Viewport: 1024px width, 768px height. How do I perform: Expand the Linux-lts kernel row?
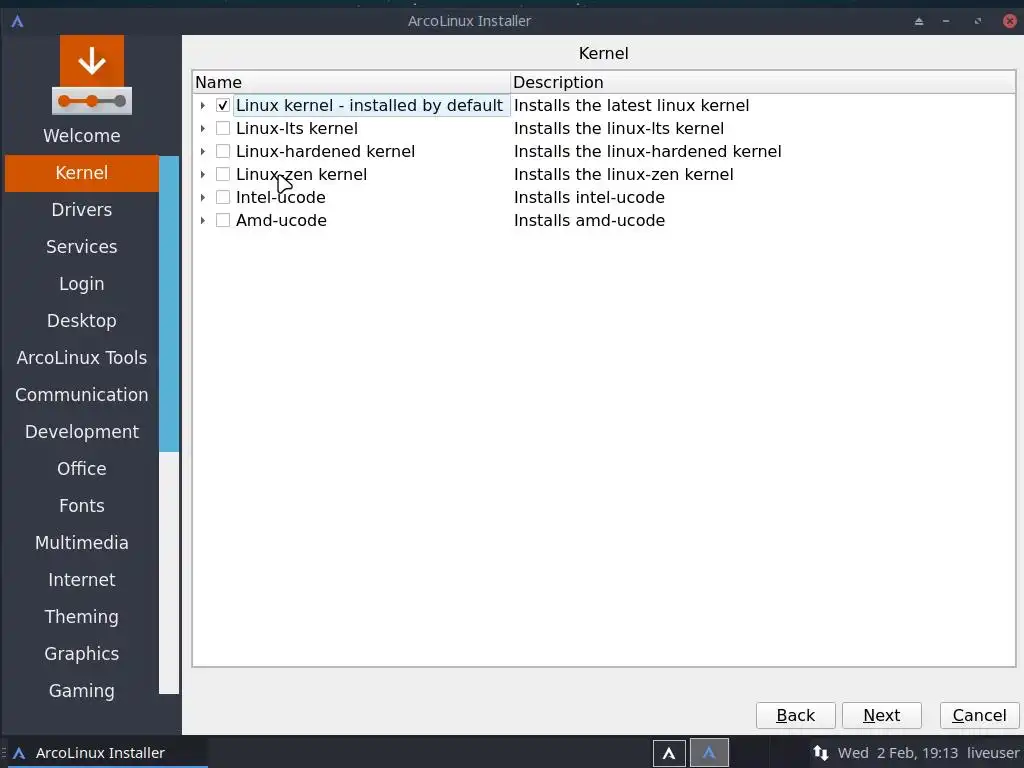point(202,128)
